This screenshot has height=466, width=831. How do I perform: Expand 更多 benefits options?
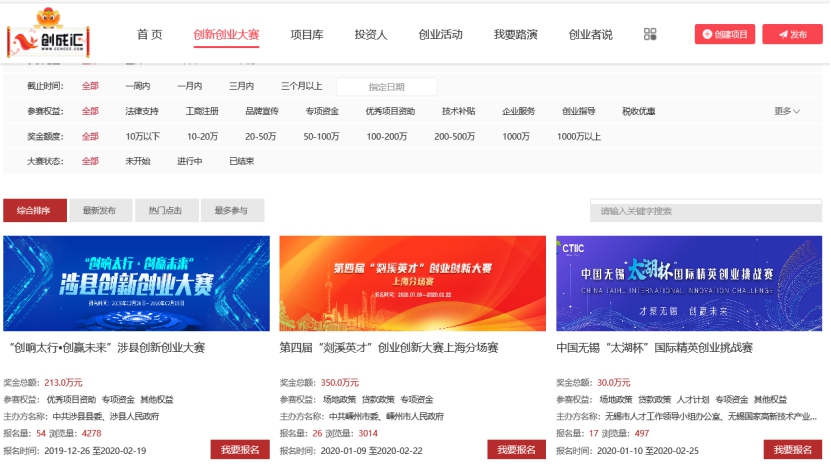(787, 111)
